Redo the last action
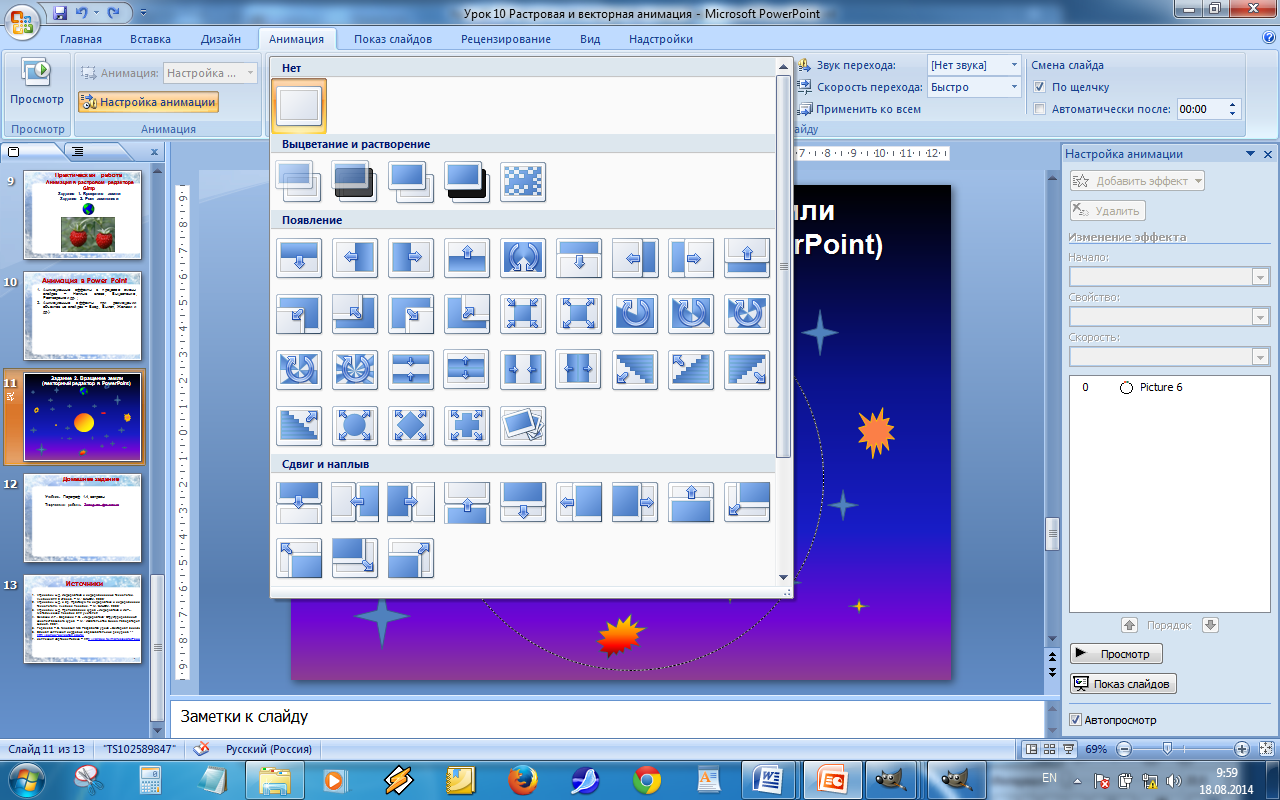Screen dimensions: 1280x800 [113, 13]
